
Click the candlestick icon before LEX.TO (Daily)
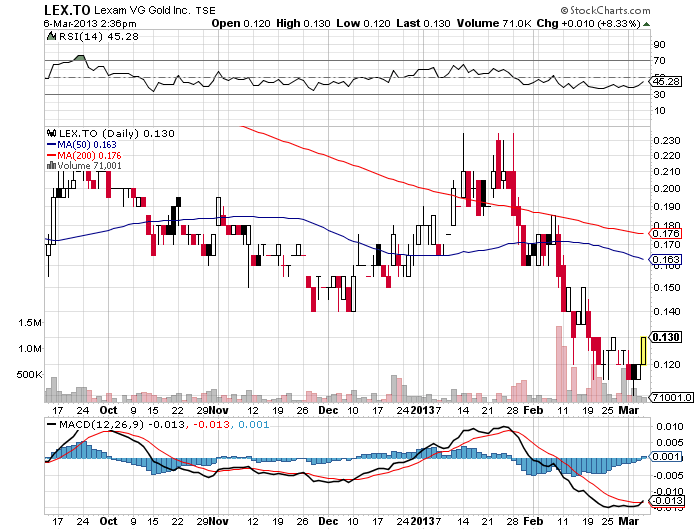coord(51,133)
